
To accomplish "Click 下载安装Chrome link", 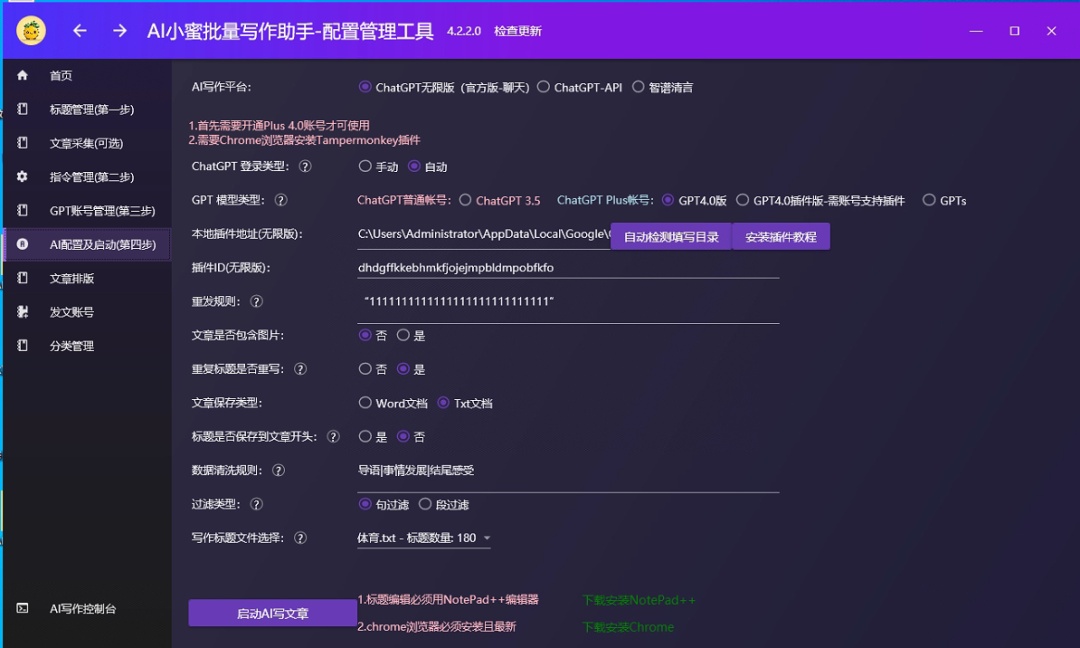I will pos(627,627).
